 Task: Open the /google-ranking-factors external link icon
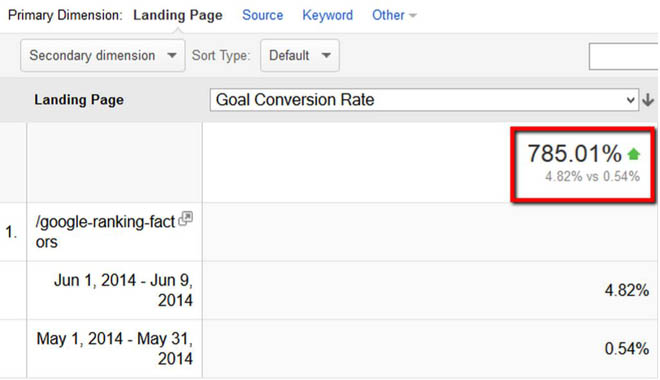[x=185, y=219]
